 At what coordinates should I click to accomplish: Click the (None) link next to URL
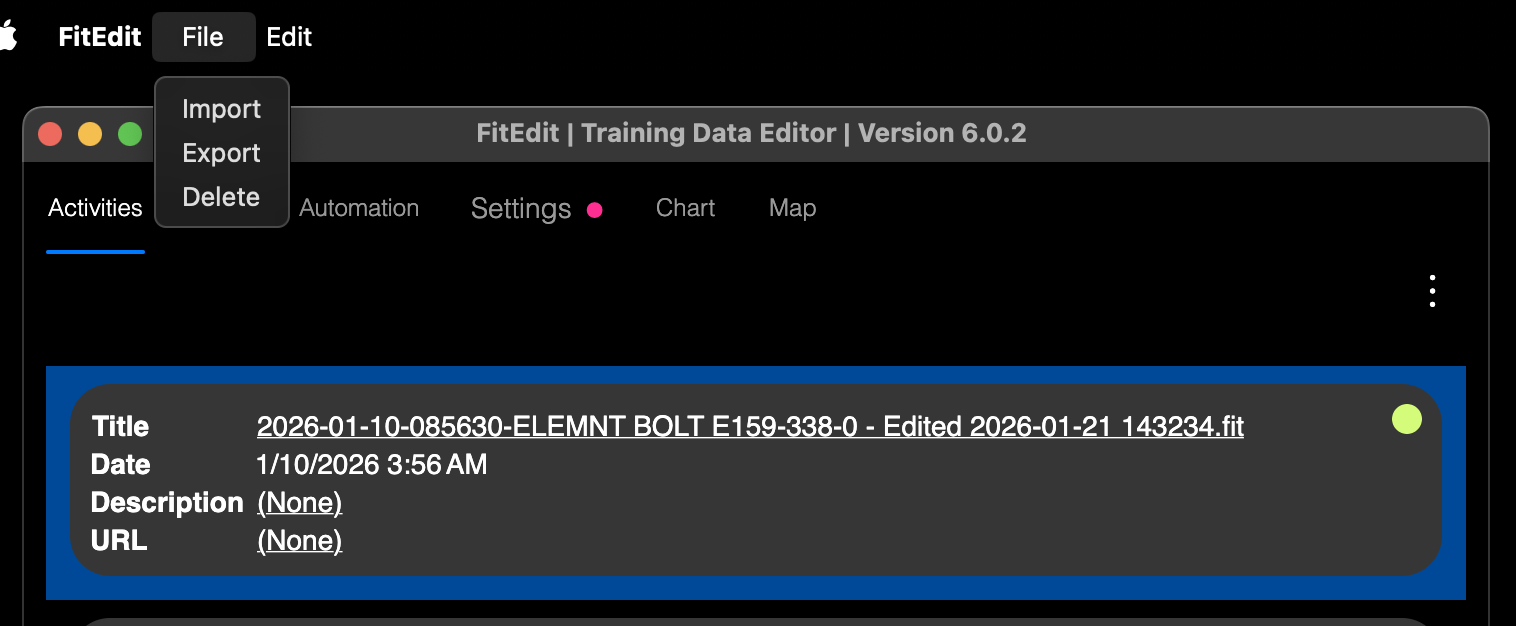point(299,540)
